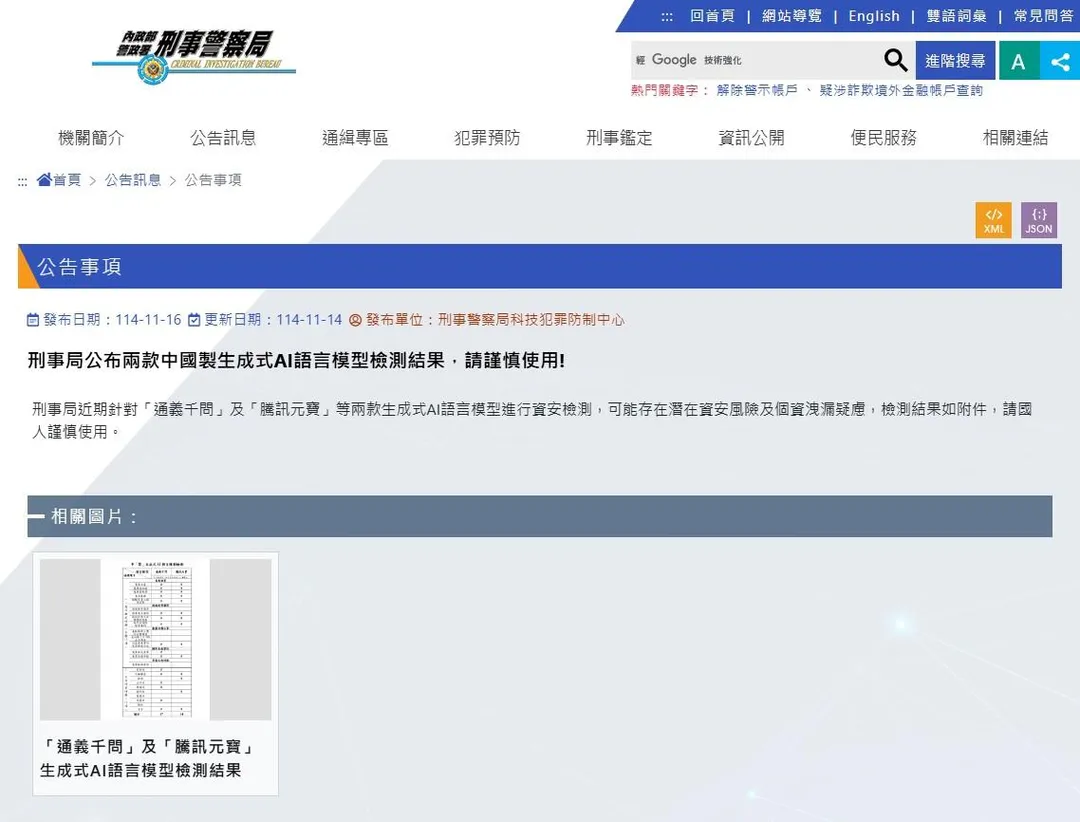Open the 網站導覽 sitemap link

click(792, 16)
